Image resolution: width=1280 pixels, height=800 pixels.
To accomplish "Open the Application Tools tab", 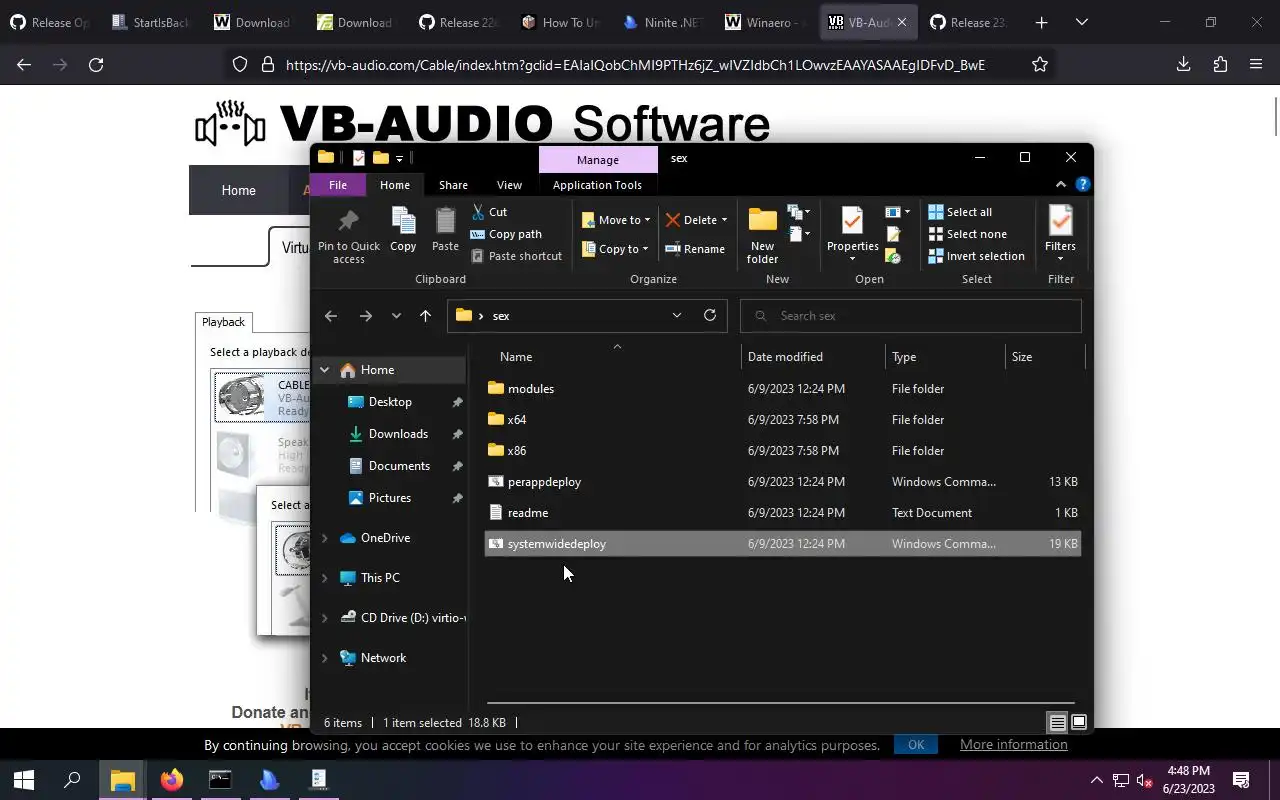I will point(597,185).
